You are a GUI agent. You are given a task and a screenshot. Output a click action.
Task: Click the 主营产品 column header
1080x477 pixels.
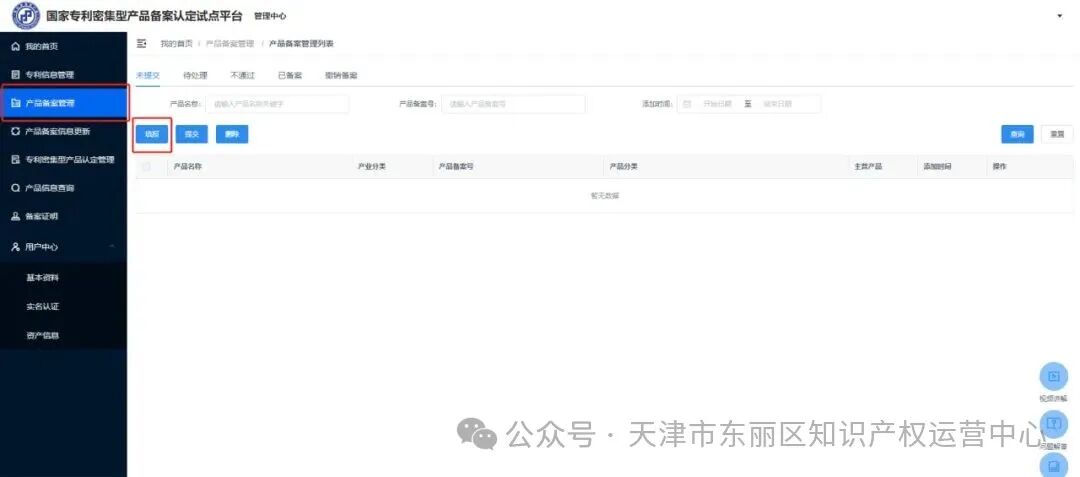(869, 167)
